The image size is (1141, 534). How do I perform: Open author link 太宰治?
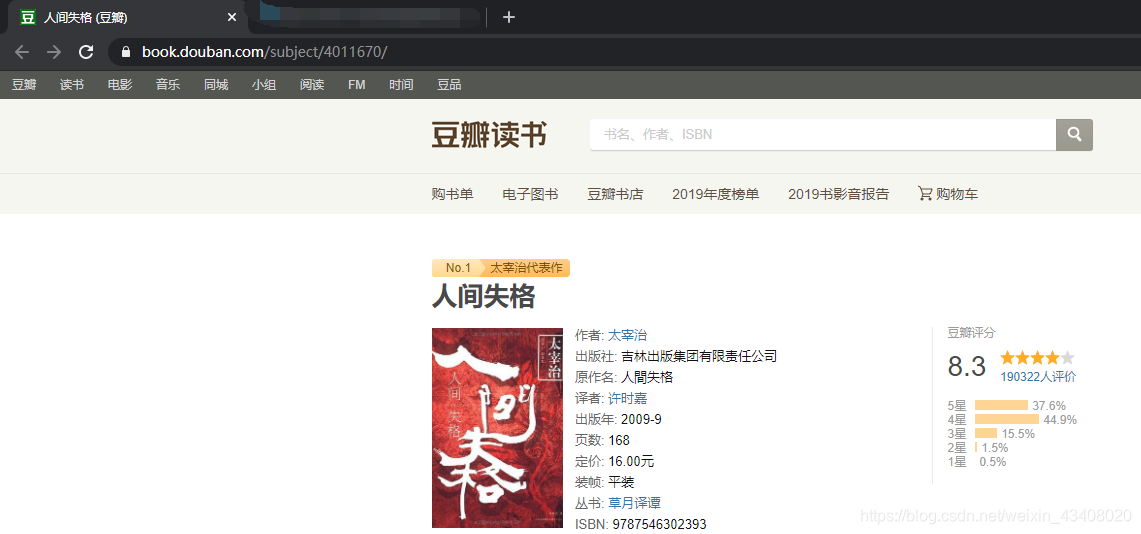point(627,335)
